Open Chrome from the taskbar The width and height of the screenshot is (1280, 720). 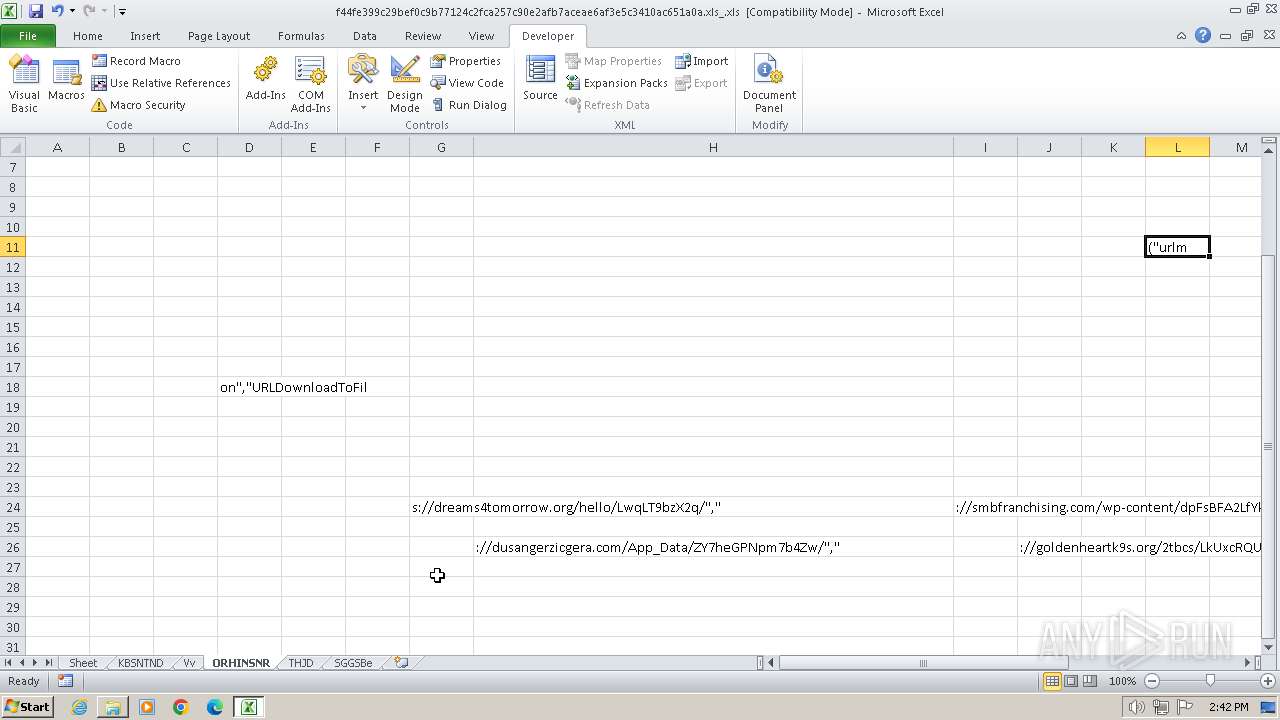point(181,707)
